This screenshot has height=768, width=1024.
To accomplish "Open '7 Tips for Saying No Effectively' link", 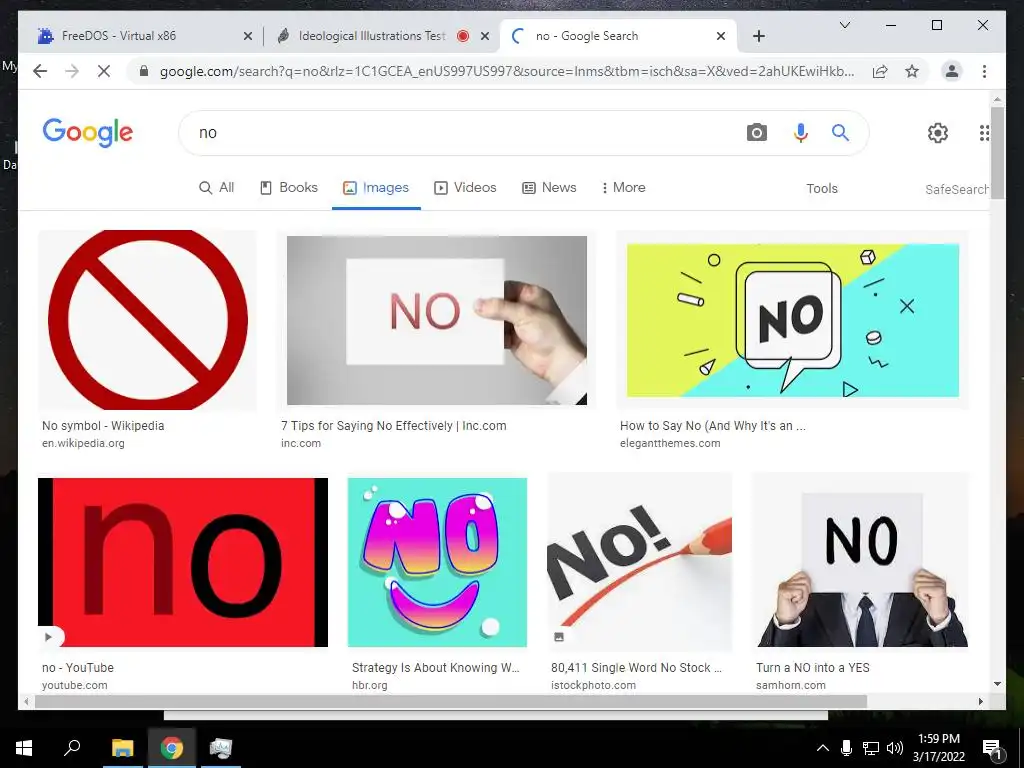I will (394, 426).
